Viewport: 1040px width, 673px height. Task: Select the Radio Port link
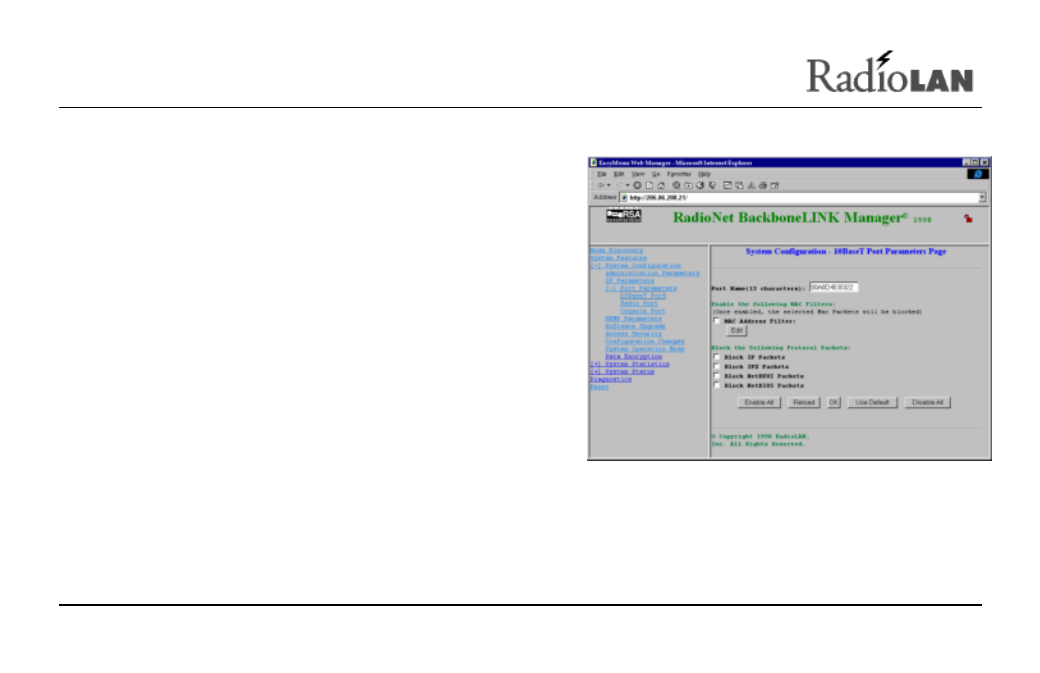639,304
